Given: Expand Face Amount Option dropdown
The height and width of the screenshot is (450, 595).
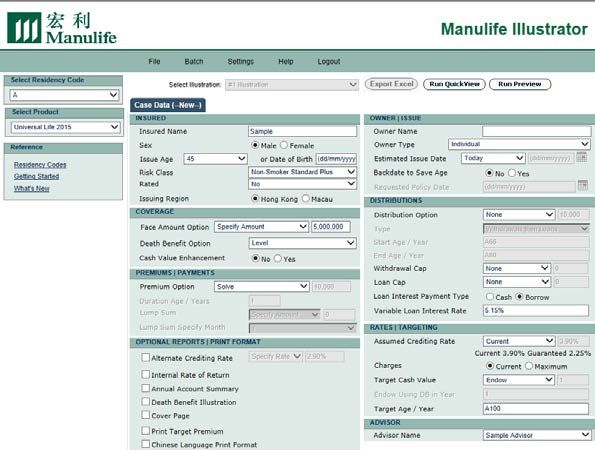Looking at the screenshot, I should (261, 227).
